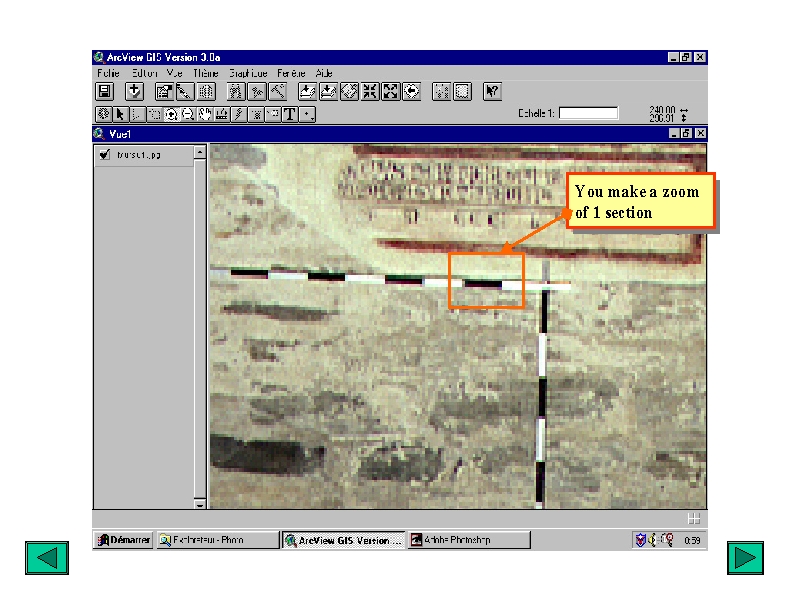Open the Fenêtre menu
This screenshot has width=800, height=600.
(x=291, y=73)
